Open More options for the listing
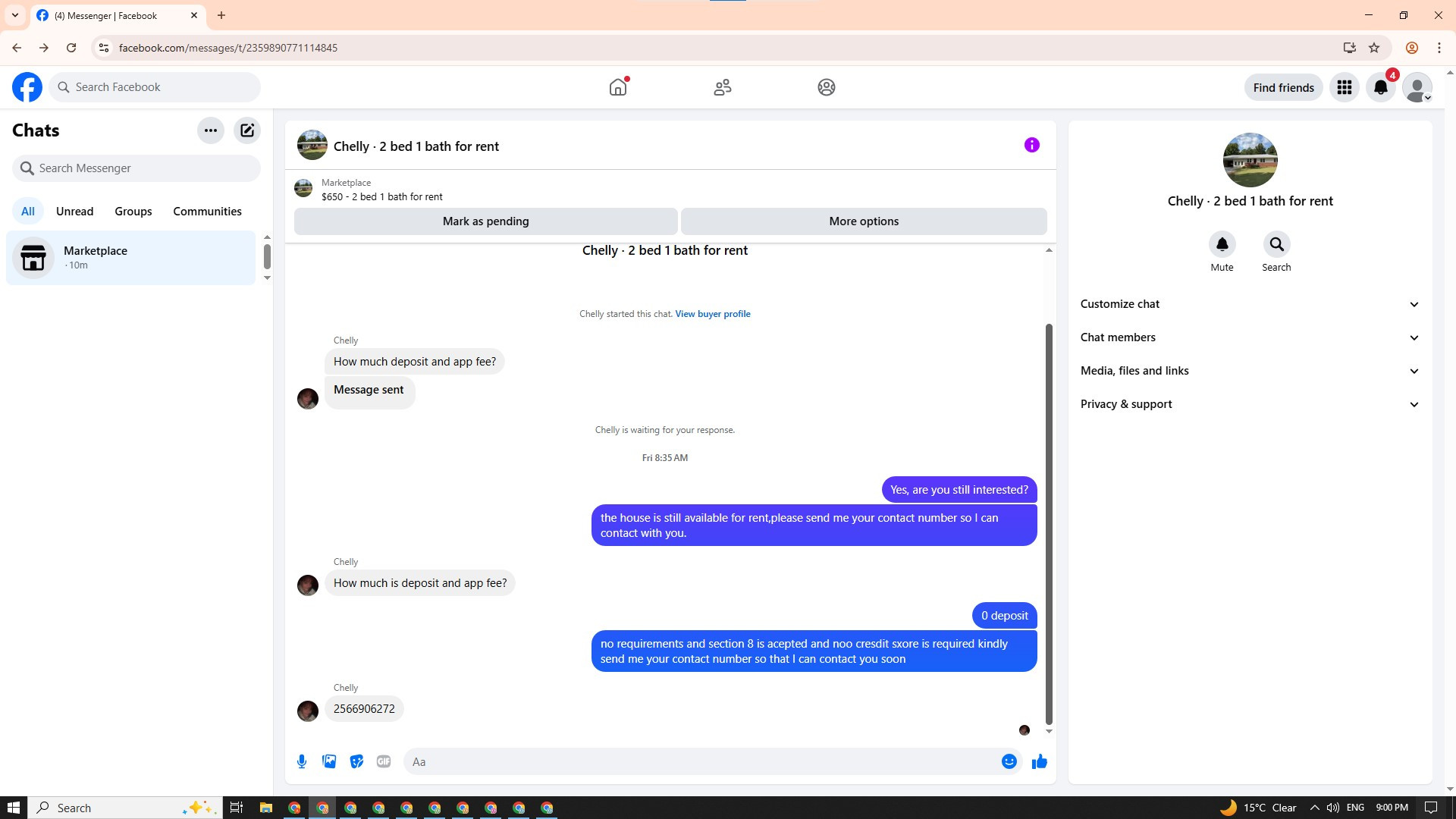The image size is (1456, 819). pos(864,221)
